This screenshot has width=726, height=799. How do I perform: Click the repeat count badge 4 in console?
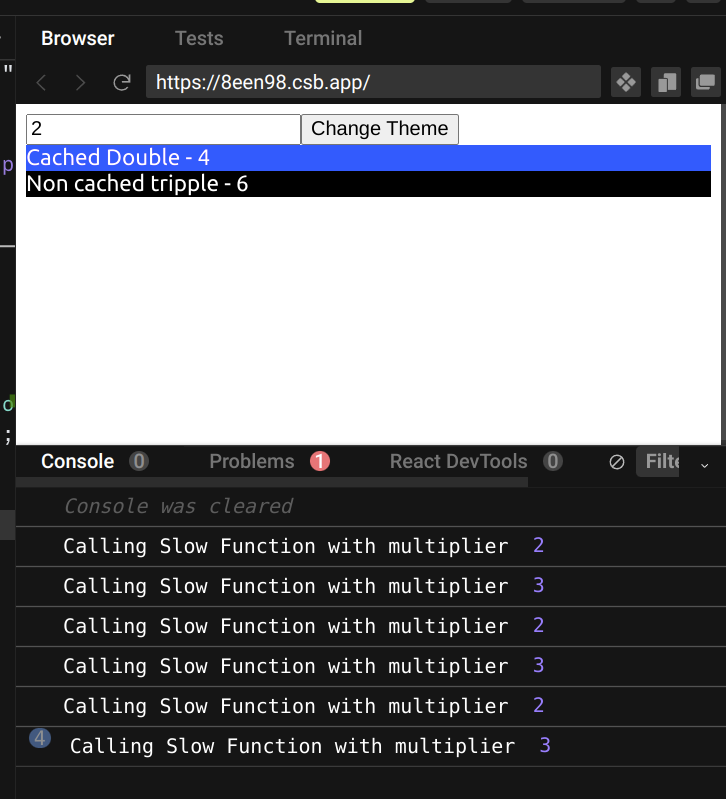[x=40, y=738]
